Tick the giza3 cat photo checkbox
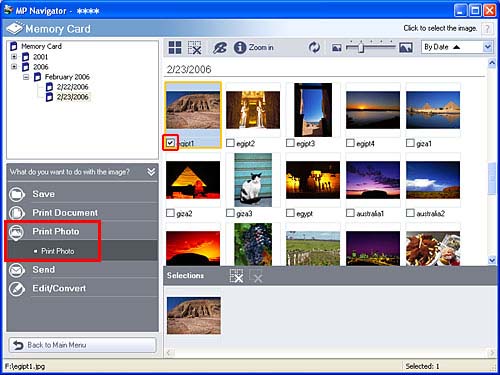500x375 pixels. pos(230,213)
